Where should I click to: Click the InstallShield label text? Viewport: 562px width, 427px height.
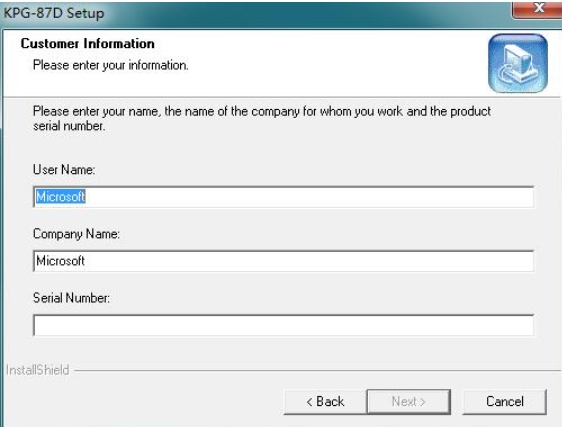tap(38, 370)
